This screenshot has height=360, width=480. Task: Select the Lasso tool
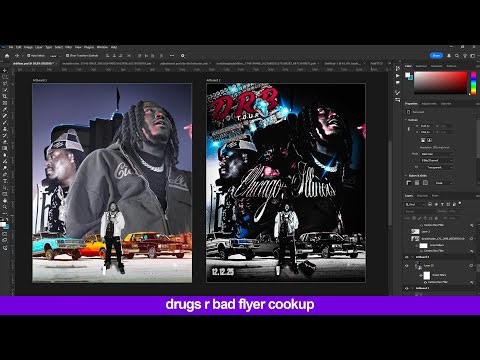[x=5, y=83]
